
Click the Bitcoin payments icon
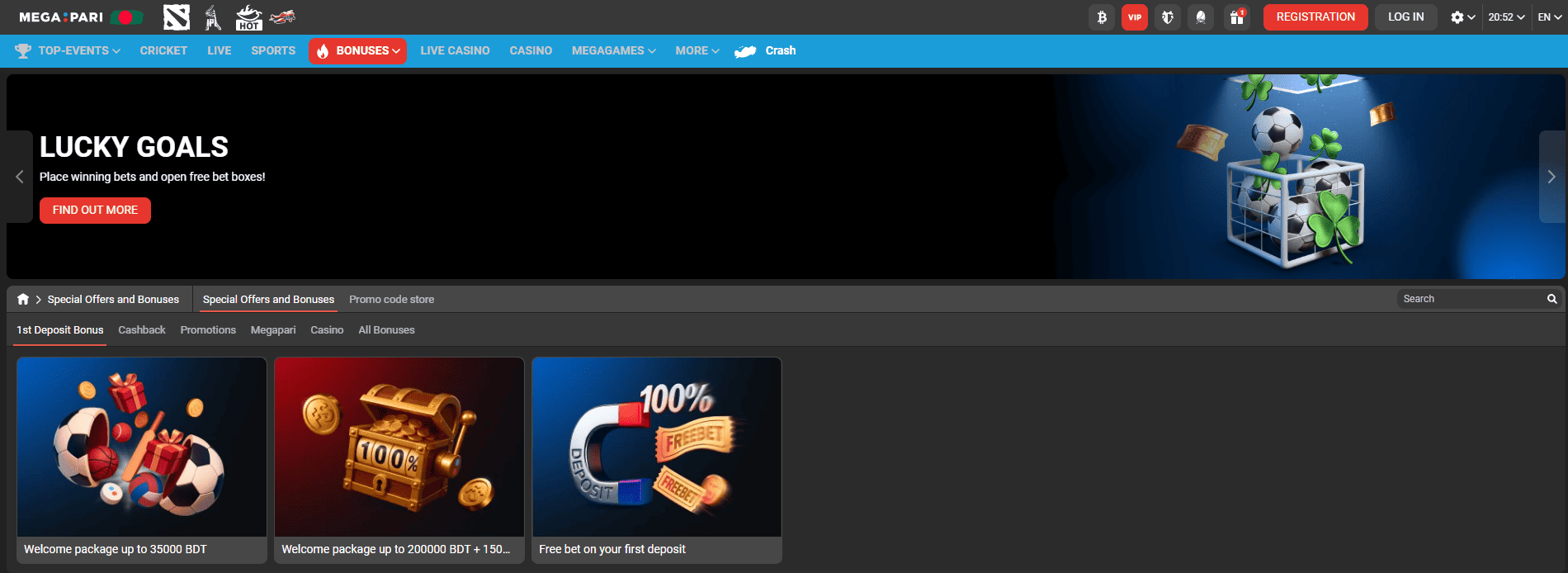click(1102, 17)
